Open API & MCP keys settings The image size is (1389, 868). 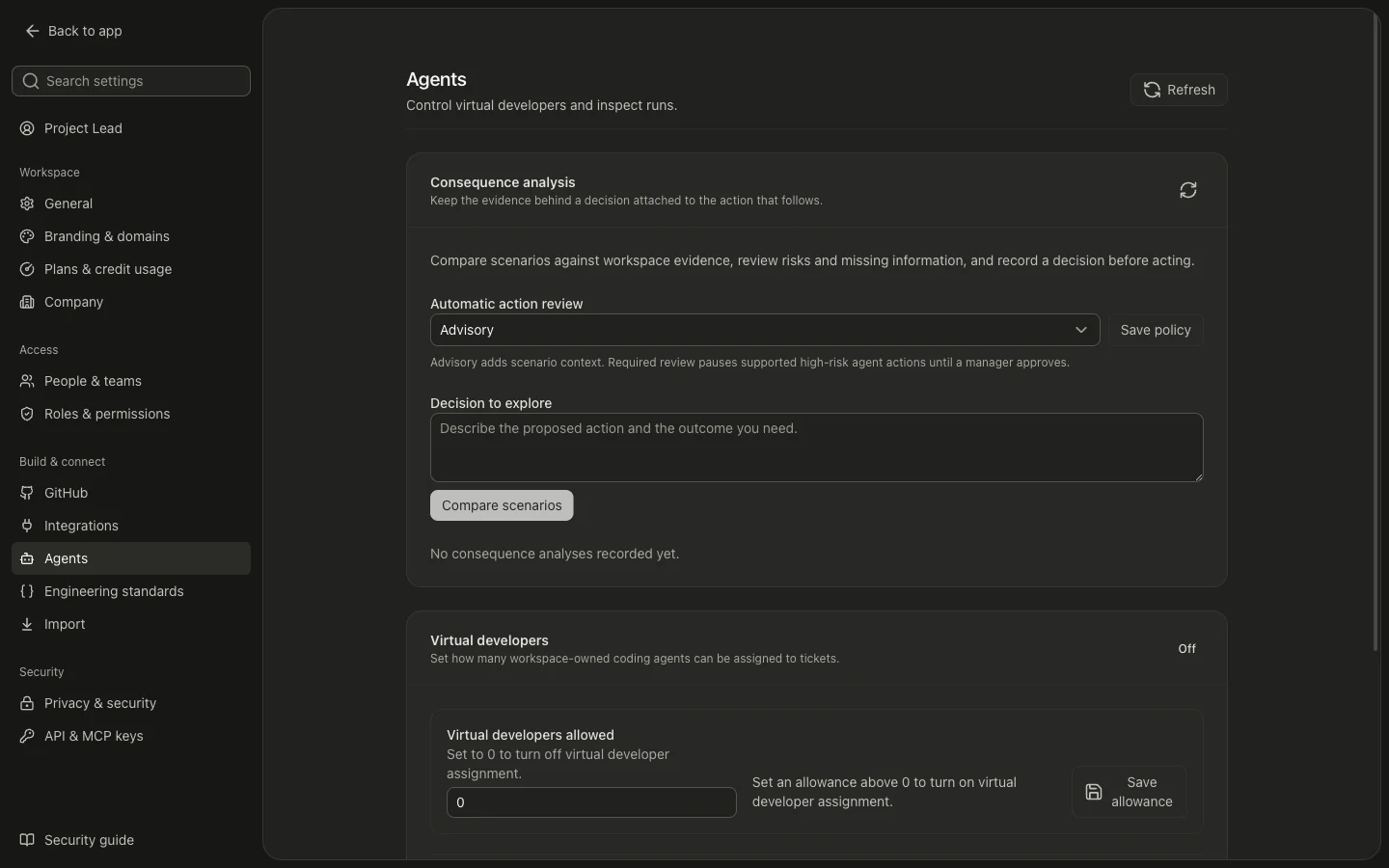(x=131, y=736)
